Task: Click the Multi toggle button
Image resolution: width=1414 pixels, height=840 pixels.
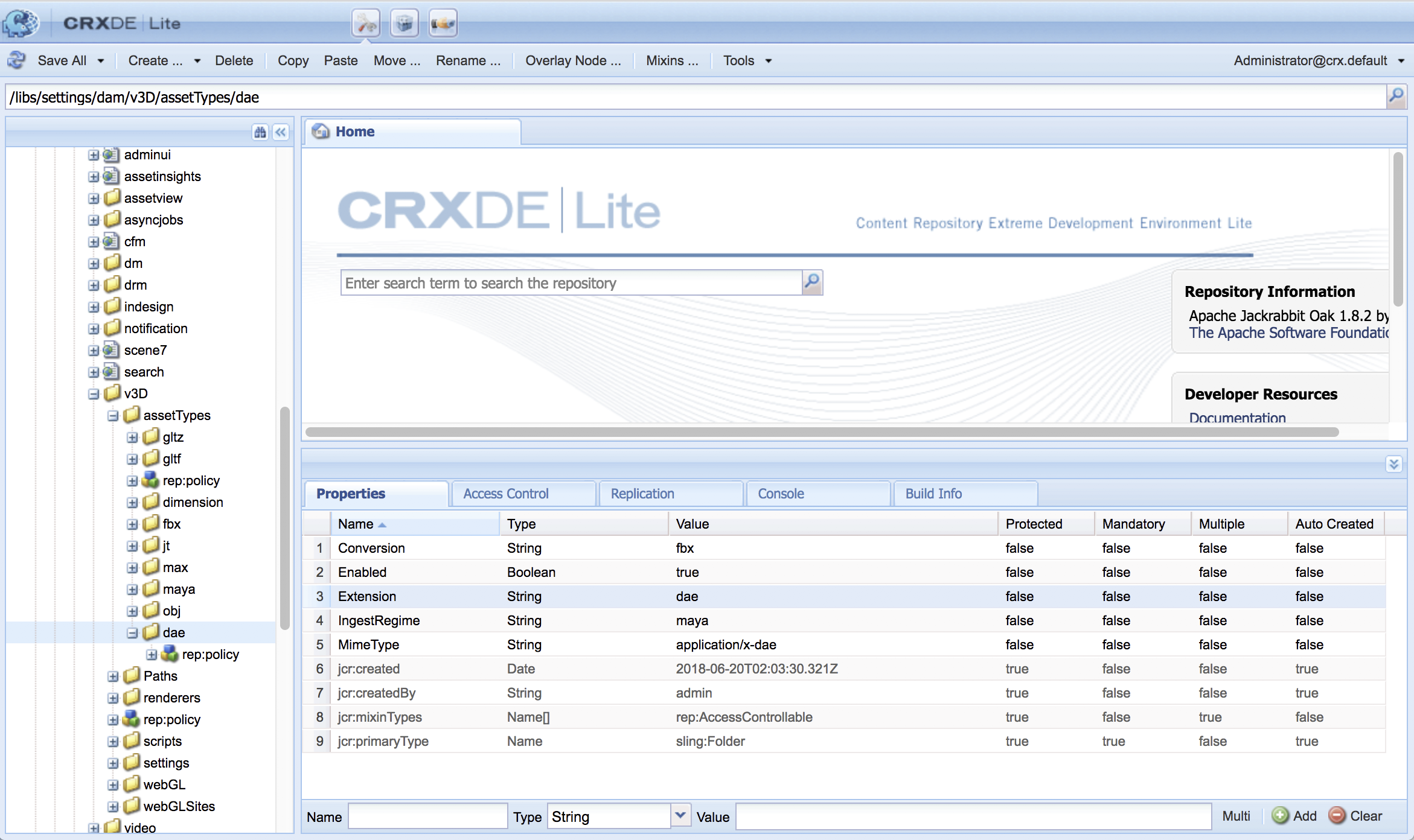Action: [1236, 816]
